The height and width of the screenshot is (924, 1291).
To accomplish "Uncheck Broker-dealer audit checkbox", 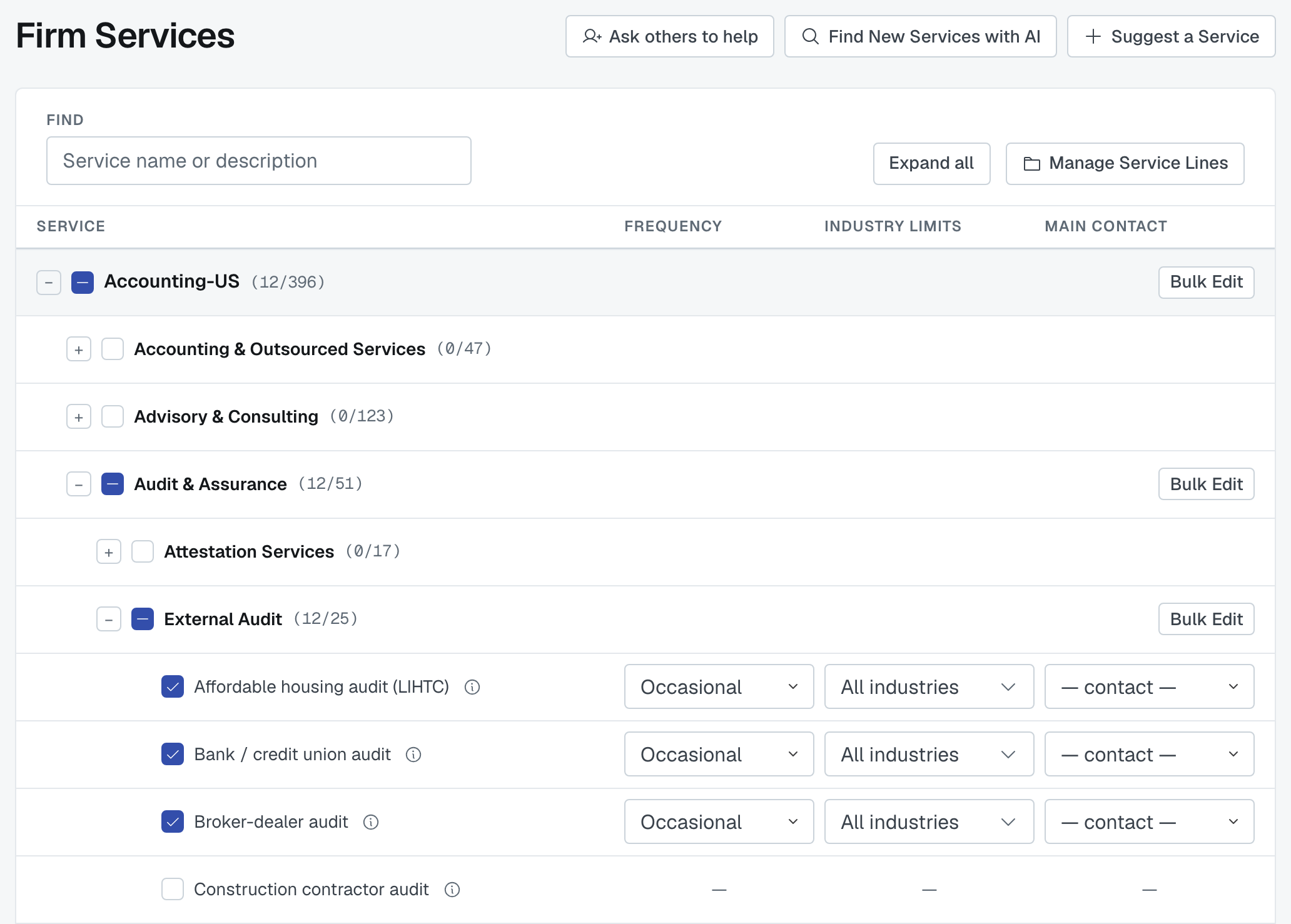I will 173,821.
